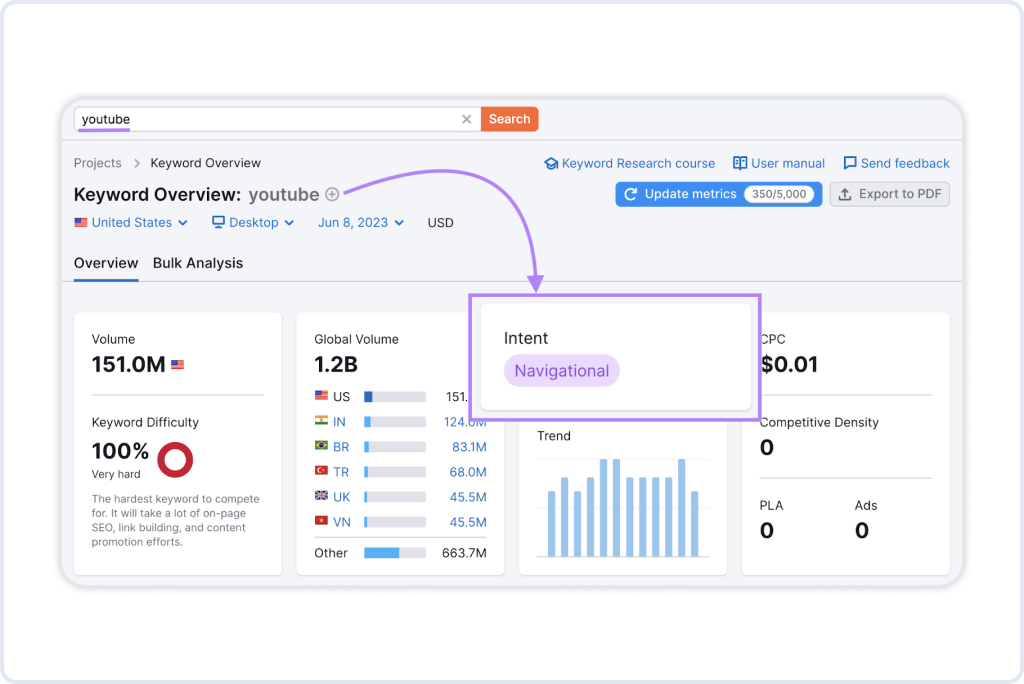Click the orange Search button
The height and width of the screenshot is (684, 1024).
click(x=509, y=119)
